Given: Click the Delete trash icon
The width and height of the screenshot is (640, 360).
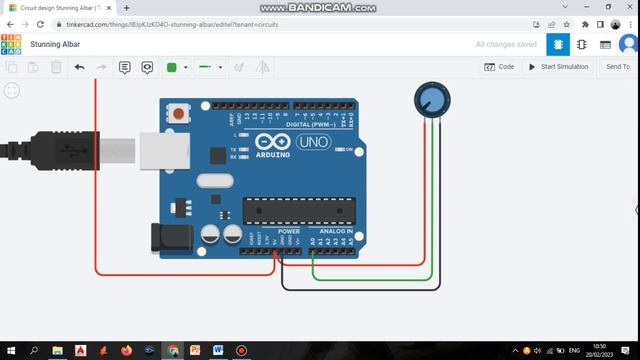Looking at the screenshot, I should (56, 67).
